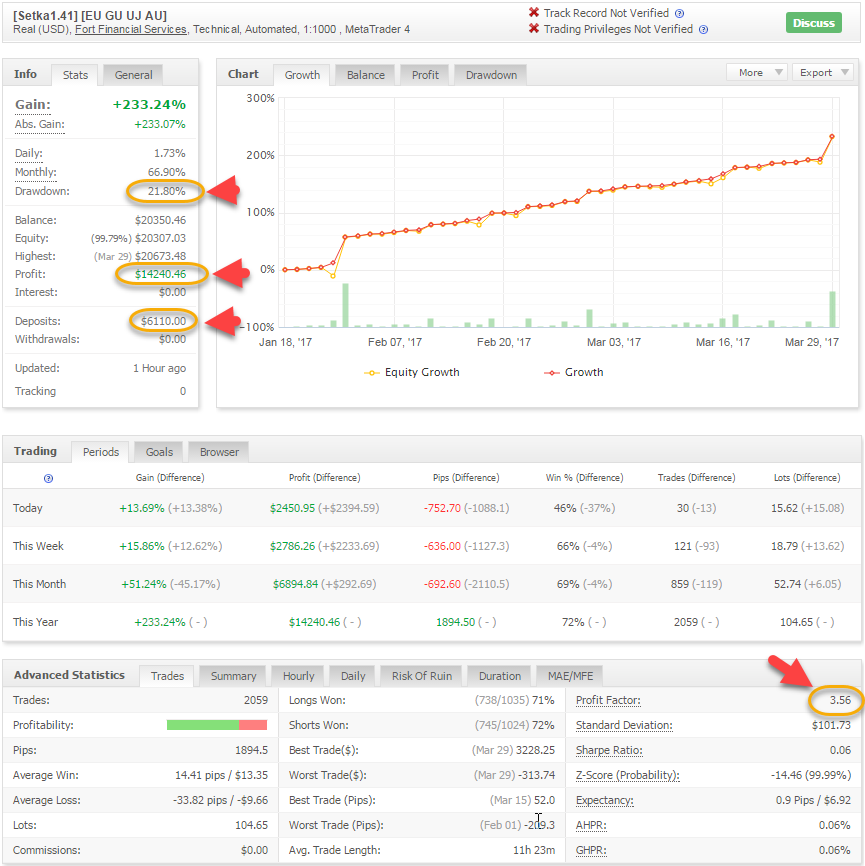Select the Profit chart tab

[425, 75]
